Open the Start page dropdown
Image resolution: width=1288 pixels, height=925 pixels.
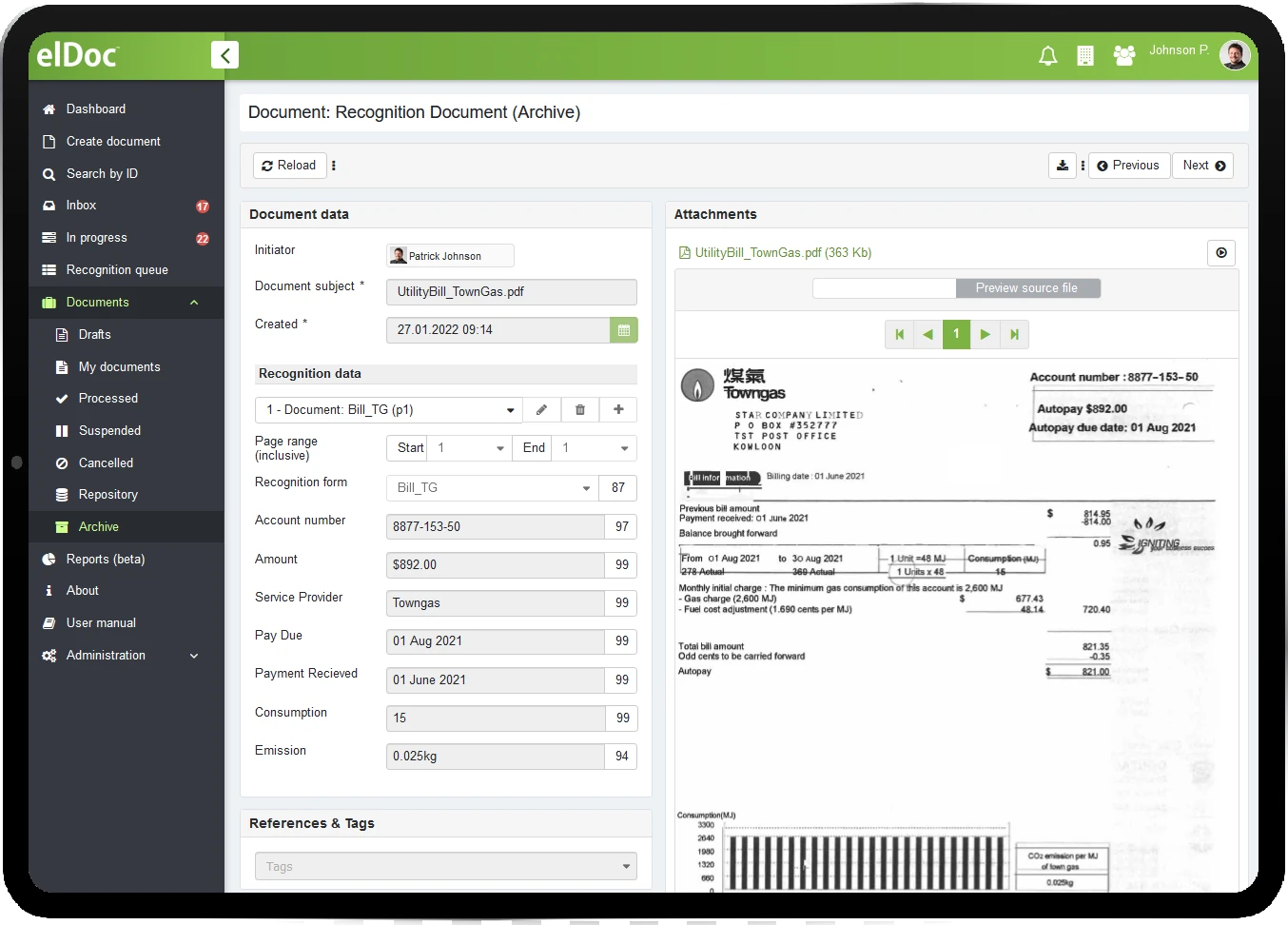468,448
